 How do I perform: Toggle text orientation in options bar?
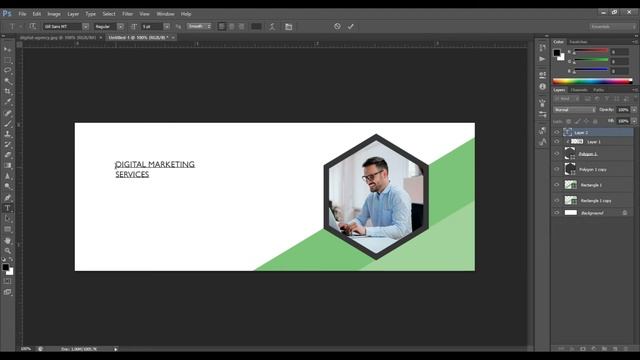[x=32, y=27]
